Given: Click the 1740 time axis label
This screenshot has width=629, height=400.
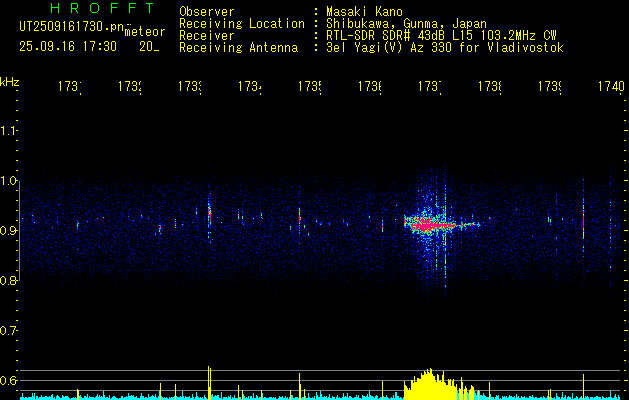Looking at the screenshot, I should click(x=611, y=86).
